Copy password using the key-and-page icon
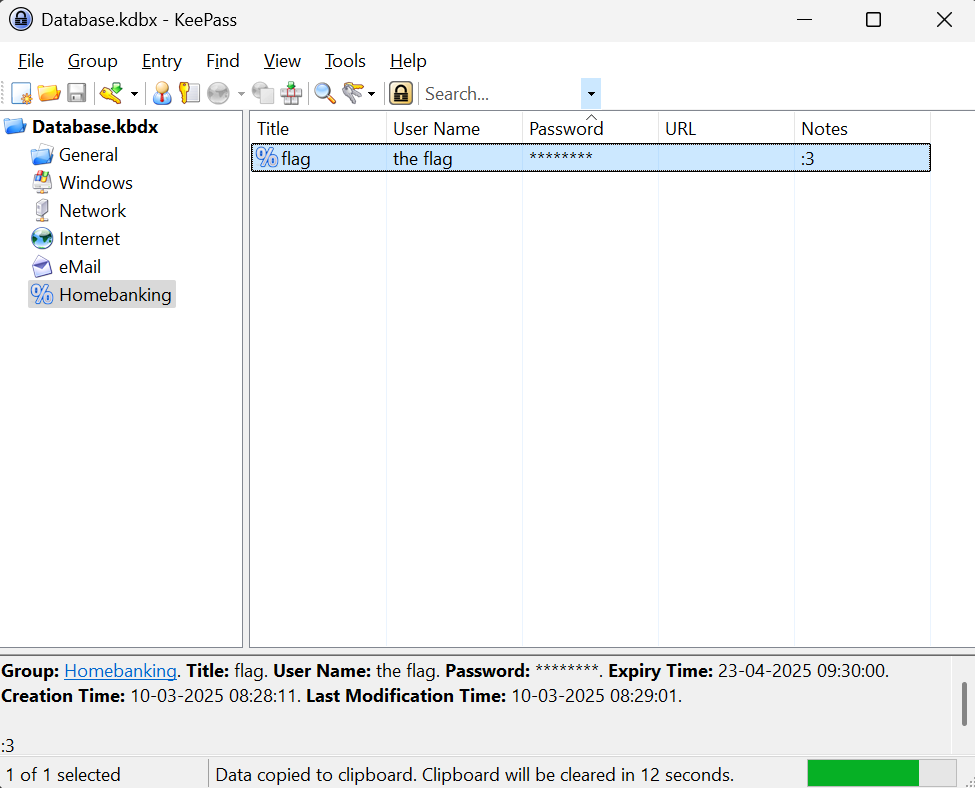Image resolution: width=975 pixels, height=788 pixels. click(x=189, y=94)
